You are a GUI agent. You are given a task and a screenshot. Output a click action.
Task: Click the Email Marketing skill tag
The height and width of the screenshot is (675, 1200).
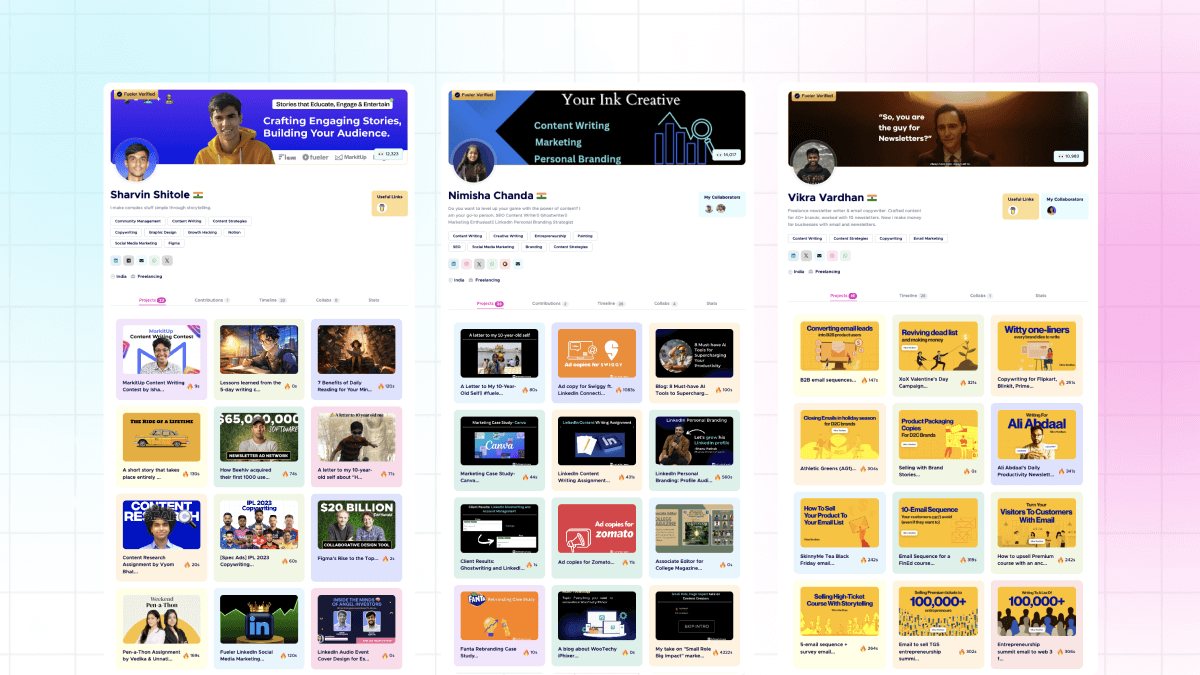[x=927, y=239]
